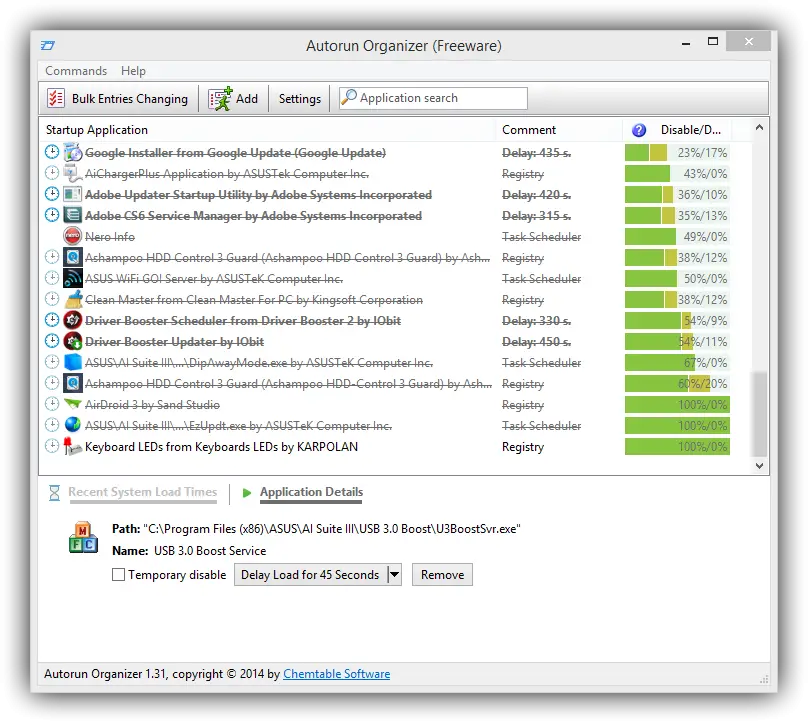Image resolution: width=808 pixels, height=723 pixels.
Task: Click the Keyboard LEDs pin icon
Action: 72,446
